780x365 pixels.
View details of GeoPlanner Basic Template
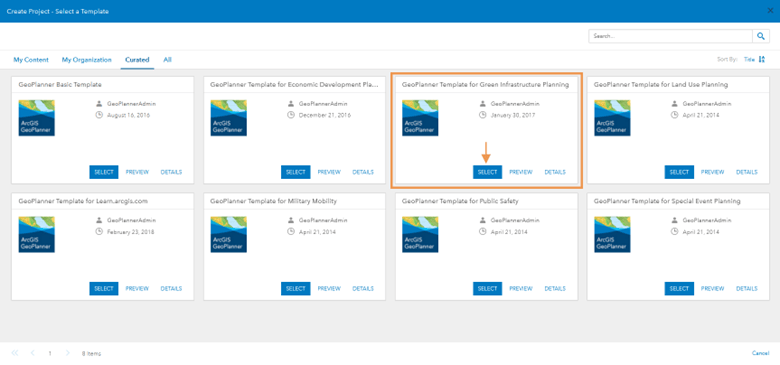click(171, 172)
